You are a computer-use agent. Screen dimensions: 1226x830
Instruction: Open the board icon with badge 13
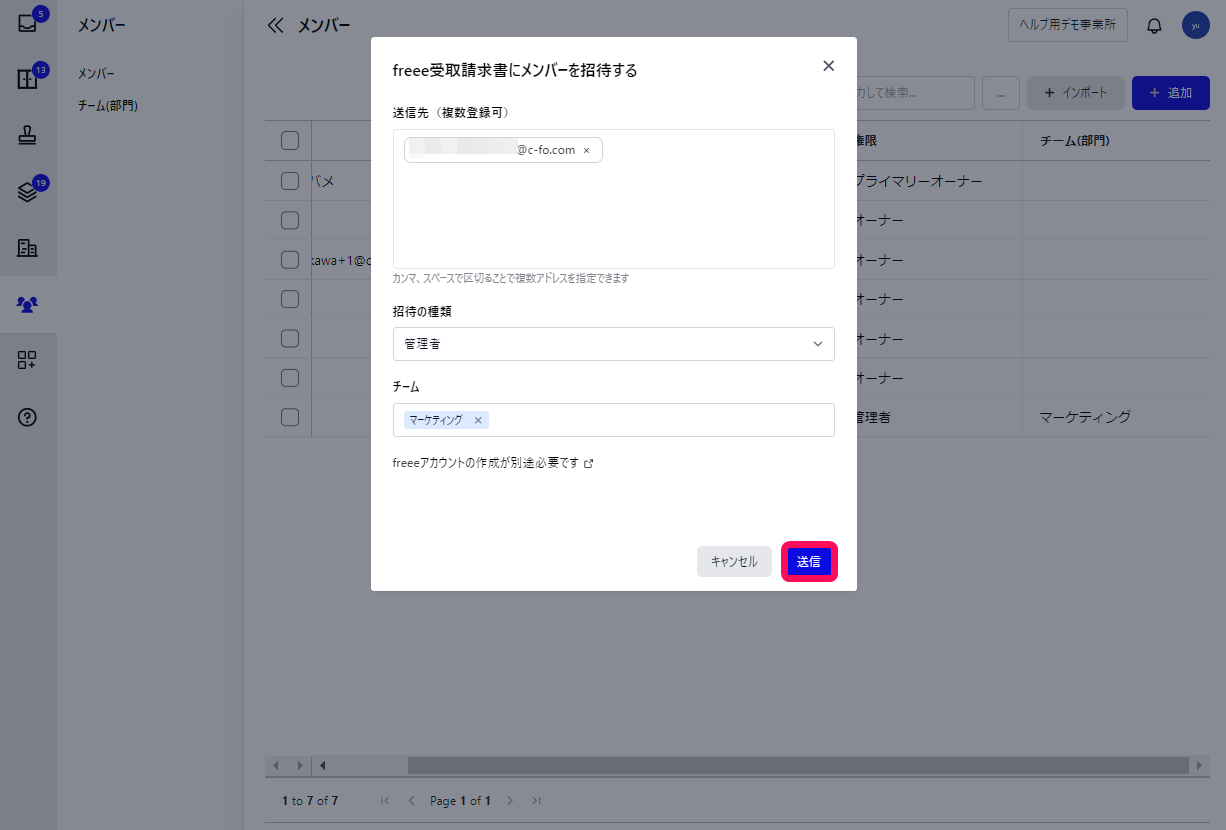coord(28,80)
